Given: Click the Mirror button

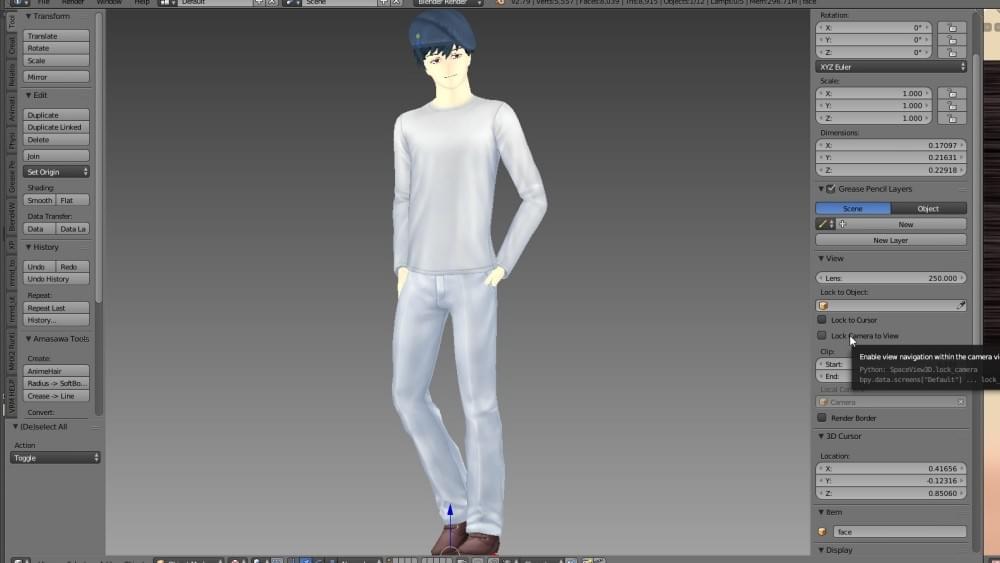Looking at the screenshot, I should 56,77.
